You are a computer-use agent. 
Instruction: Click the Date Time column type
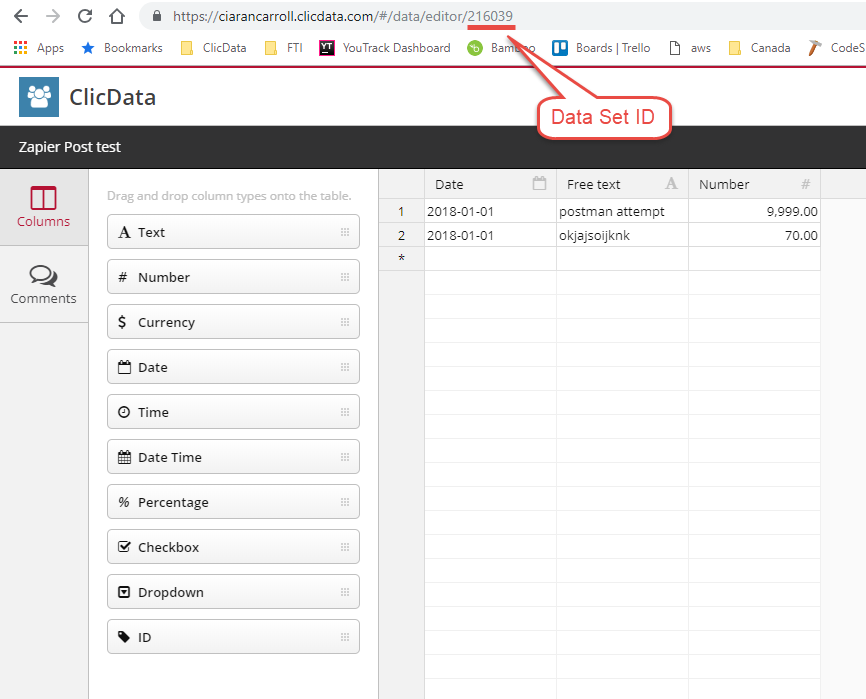pyautogui.click(x=232, y=457)
